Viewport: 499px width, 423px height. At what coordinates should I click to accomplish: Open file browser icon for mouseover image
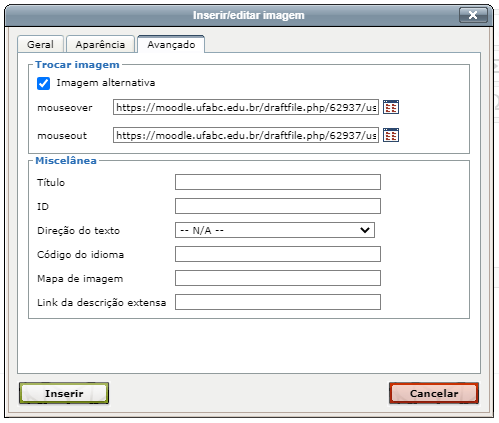click(x=391, y=107)
